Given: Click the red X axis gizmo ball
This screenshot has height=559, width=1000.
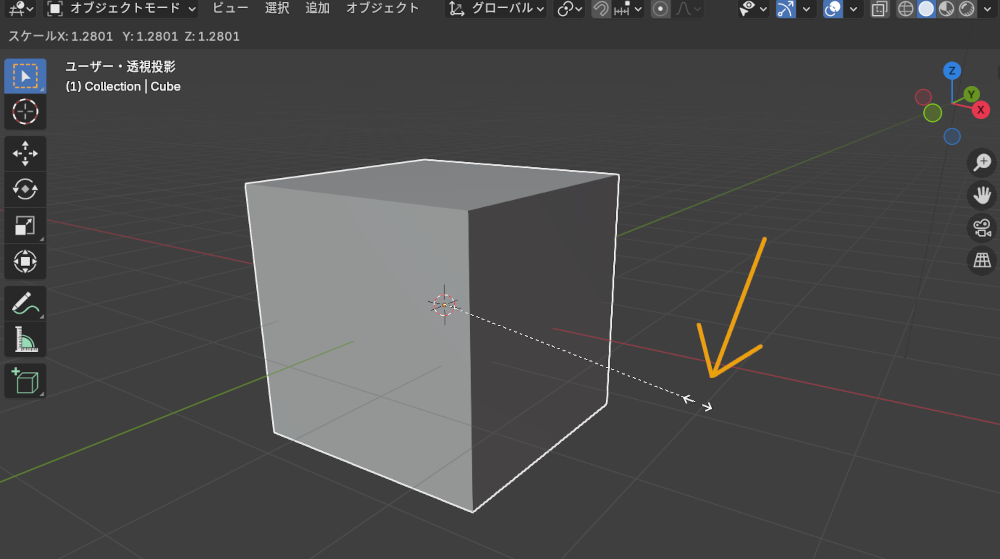Looking at the screenshot, I should [x=981, y=110].
